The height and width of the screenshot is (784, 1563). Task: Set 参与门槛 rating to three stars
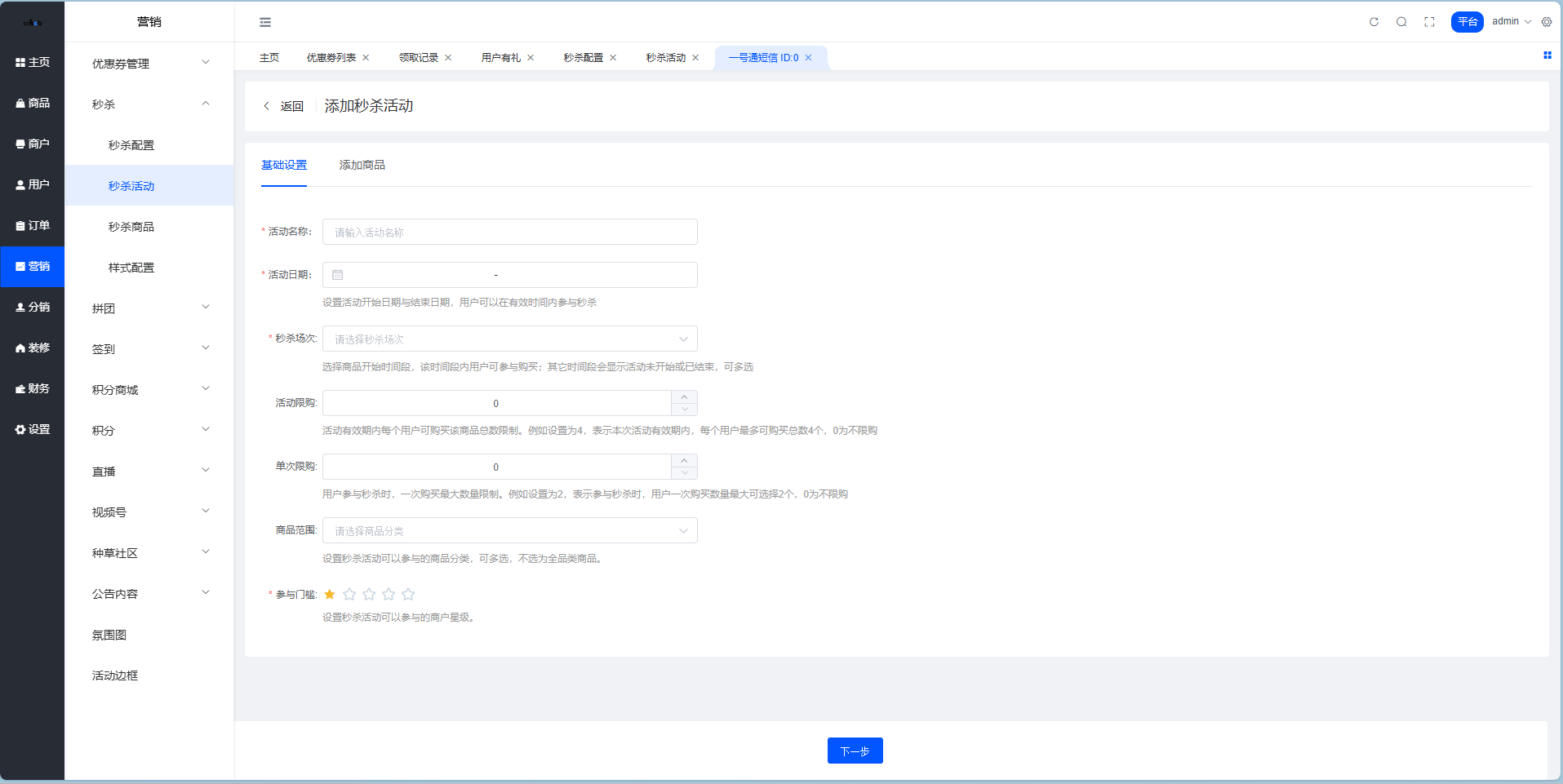(x=369, y=595)
